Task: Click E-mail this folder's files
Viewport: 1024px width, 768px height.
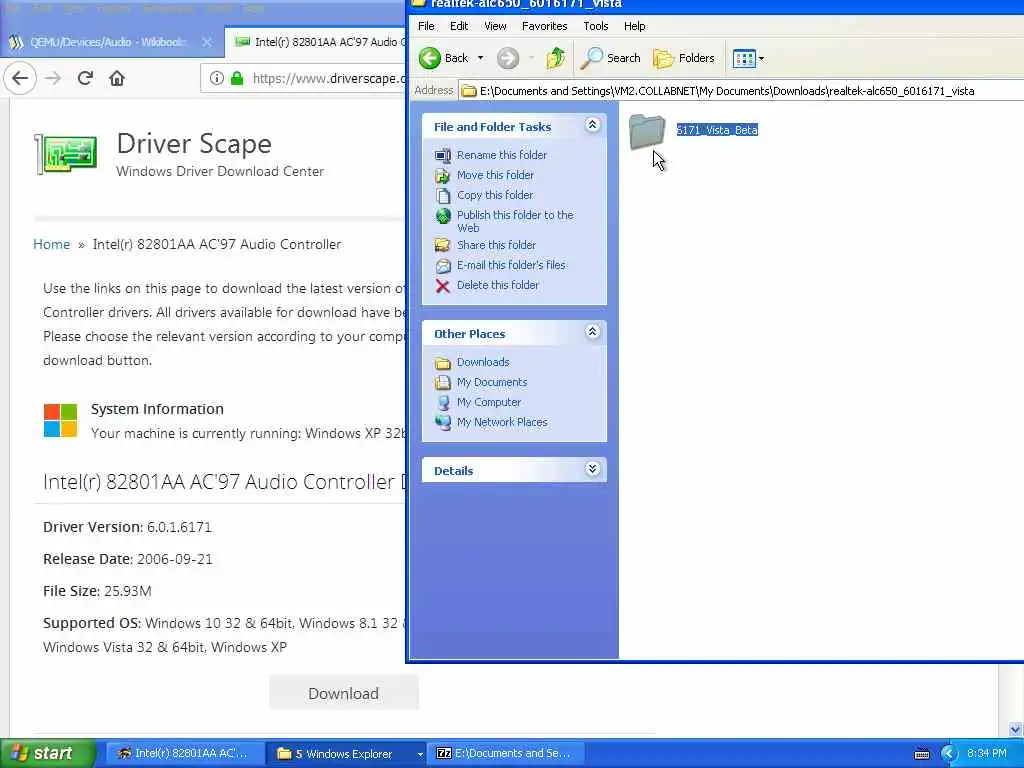Action: point(511,265)
